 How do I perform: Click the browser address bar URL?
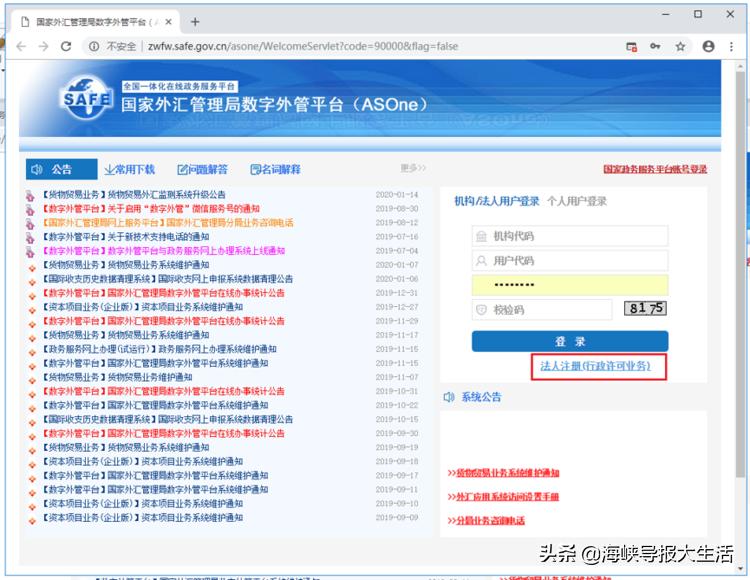pyautogui.click(x=303, y=46)
